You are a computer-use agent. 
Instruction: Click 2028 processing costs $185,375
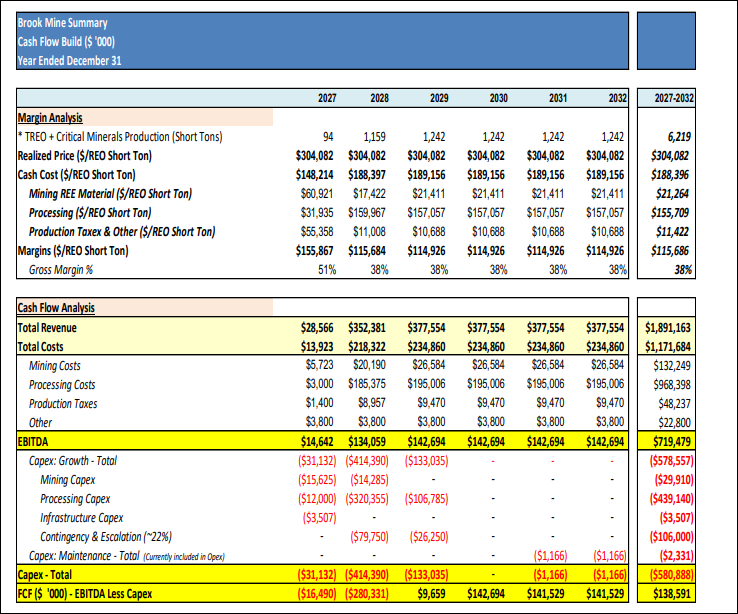click(367, 384)
